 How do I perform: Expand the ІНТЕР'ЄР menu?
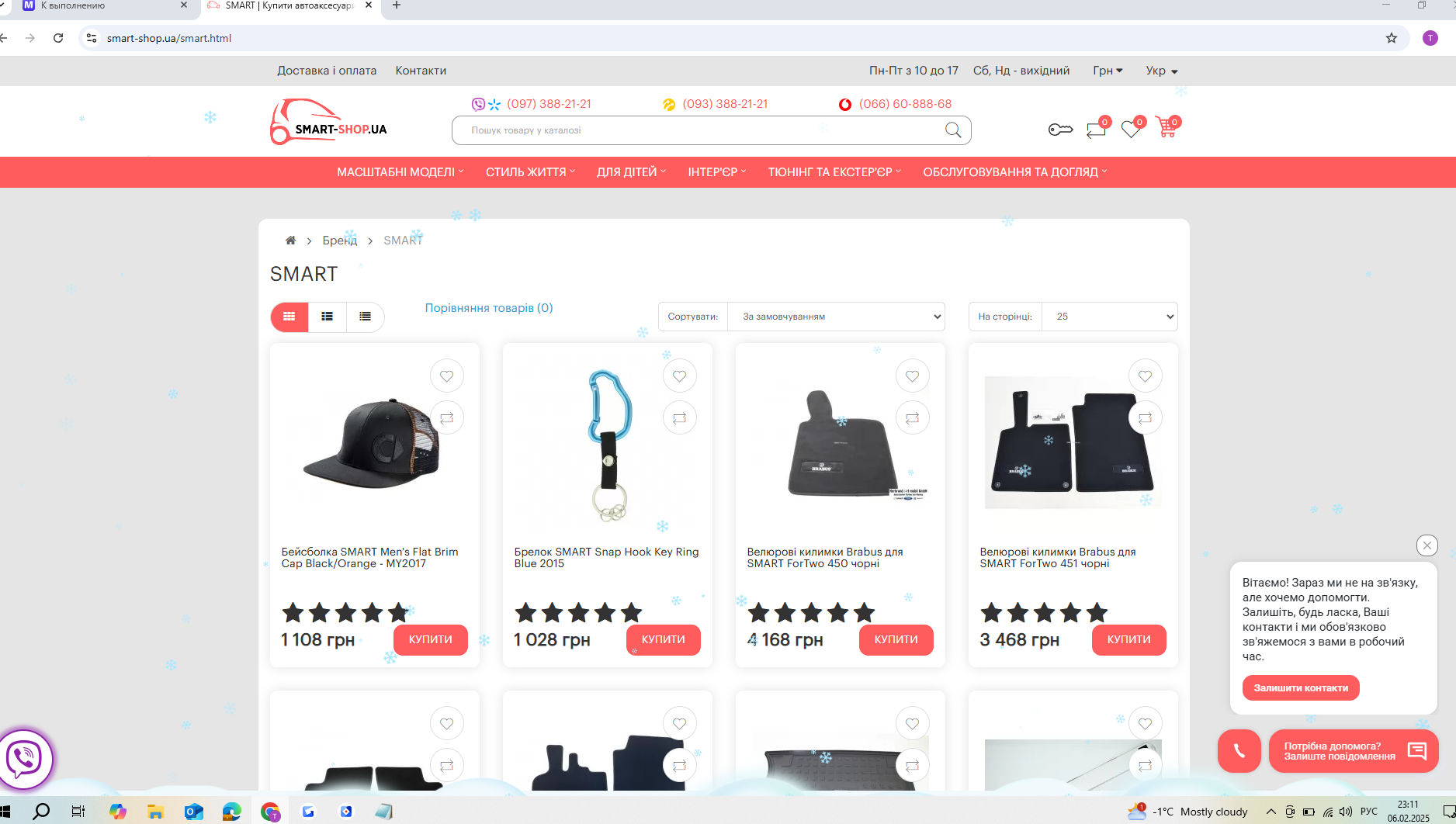click(717, 172)
